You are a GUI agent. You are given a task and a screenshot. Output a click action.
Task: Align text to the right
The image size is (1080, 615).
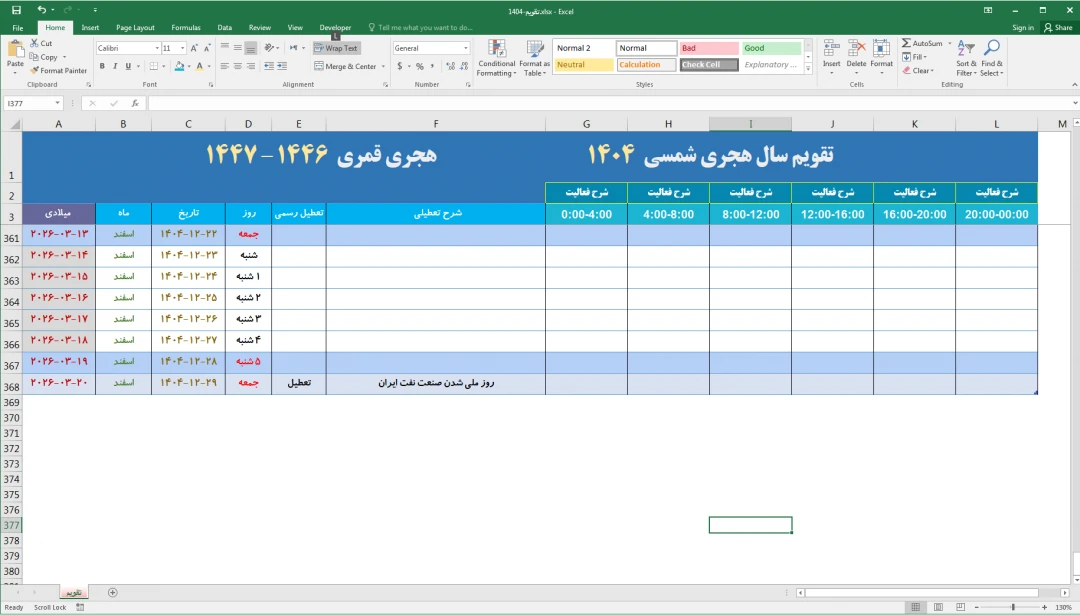[x=251, y=66]
